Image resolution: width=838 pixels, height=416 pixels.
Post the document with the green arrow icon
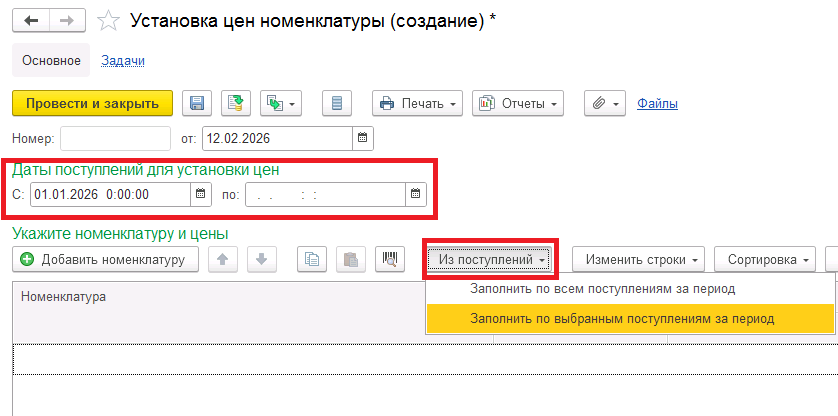point(236,103)
